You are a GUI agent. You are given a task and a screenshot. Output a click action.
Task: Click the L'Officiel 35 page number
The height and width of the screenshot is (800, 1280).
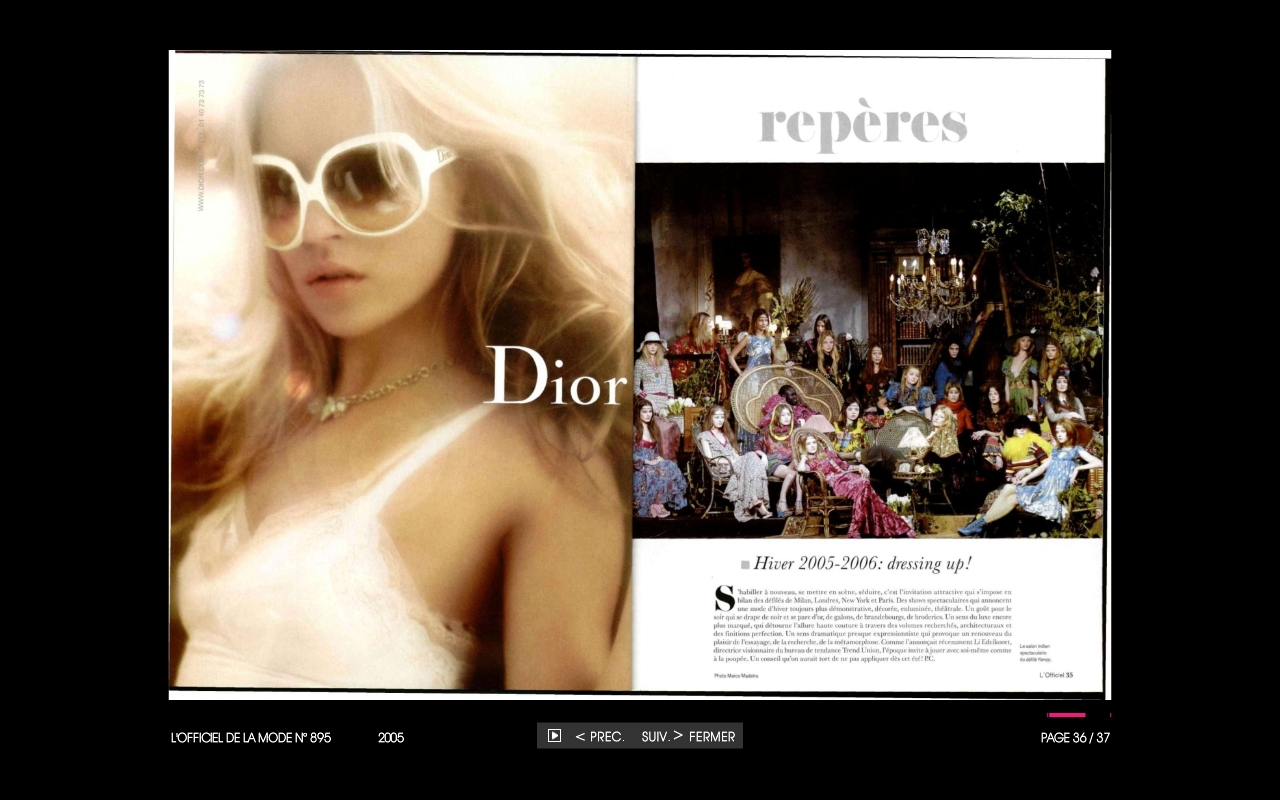(x=1056, y=675)
